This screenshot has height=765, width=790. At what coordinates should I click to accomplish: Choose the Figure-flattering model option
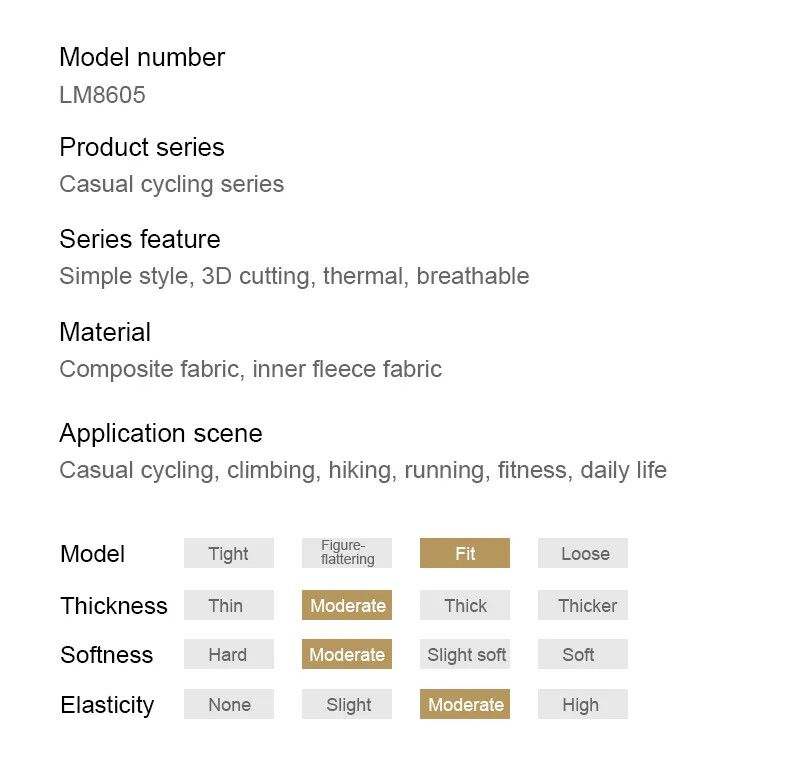tap(347, 553)
